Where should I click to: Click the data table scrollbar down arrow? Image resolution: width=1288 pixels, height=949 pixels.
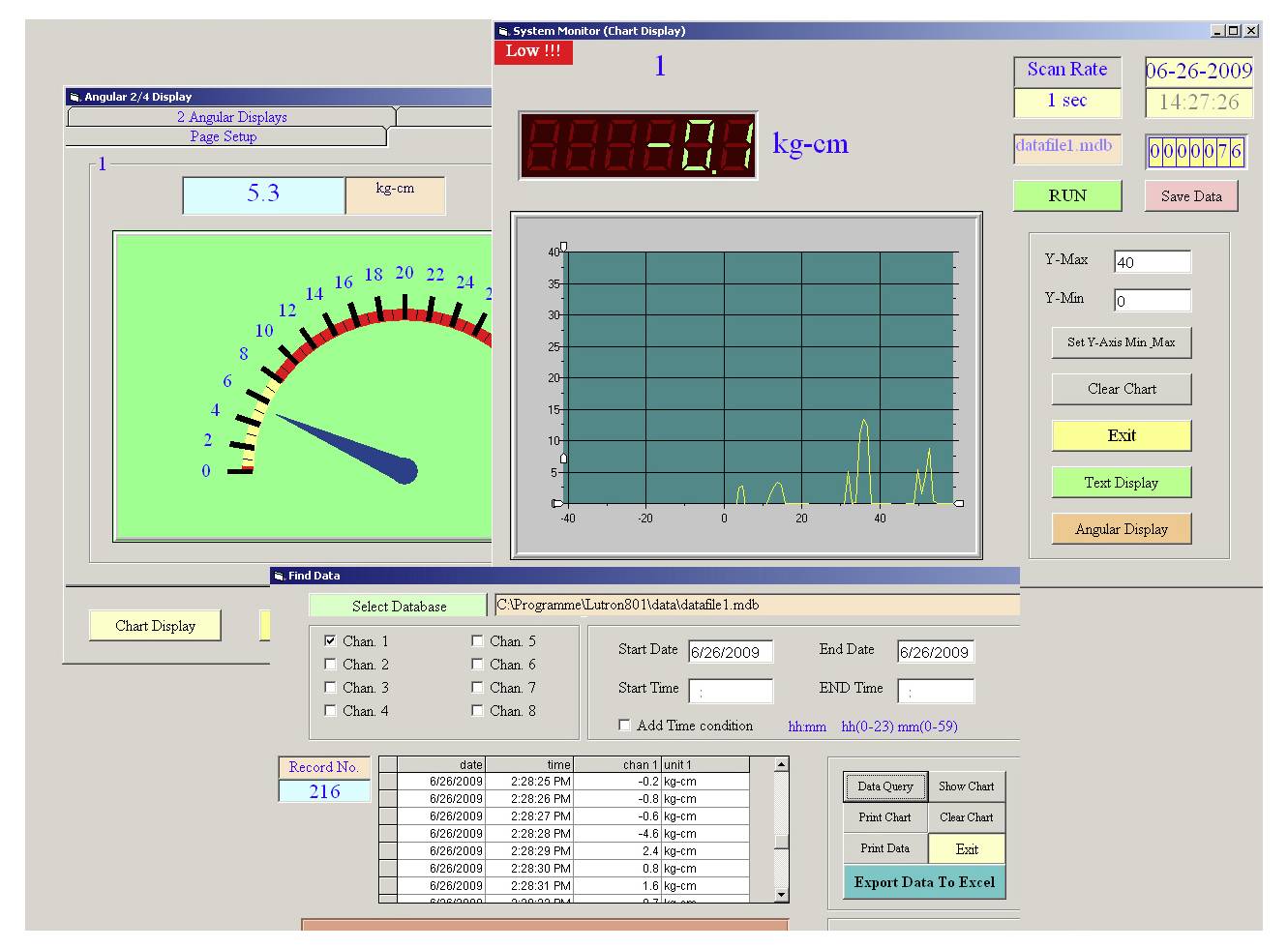(x=782, y=895)
